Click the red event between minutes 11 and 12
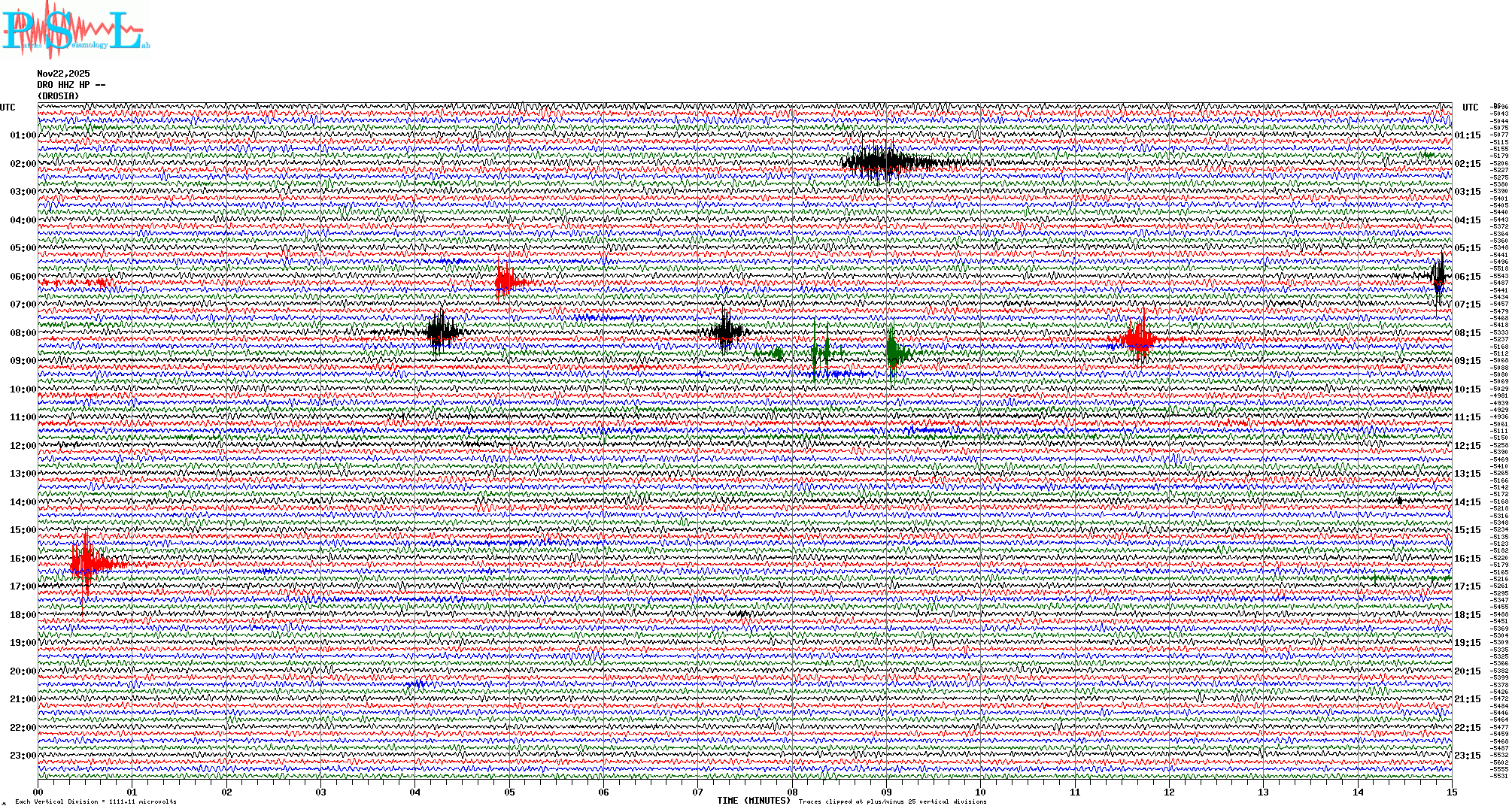The height and width of the screenshot is (812, 1512). 1140,338
